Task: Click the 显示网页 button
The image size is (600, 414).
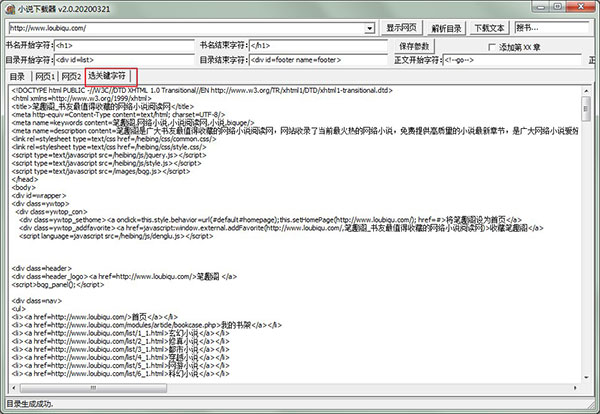Action: [x=401, y=28]
